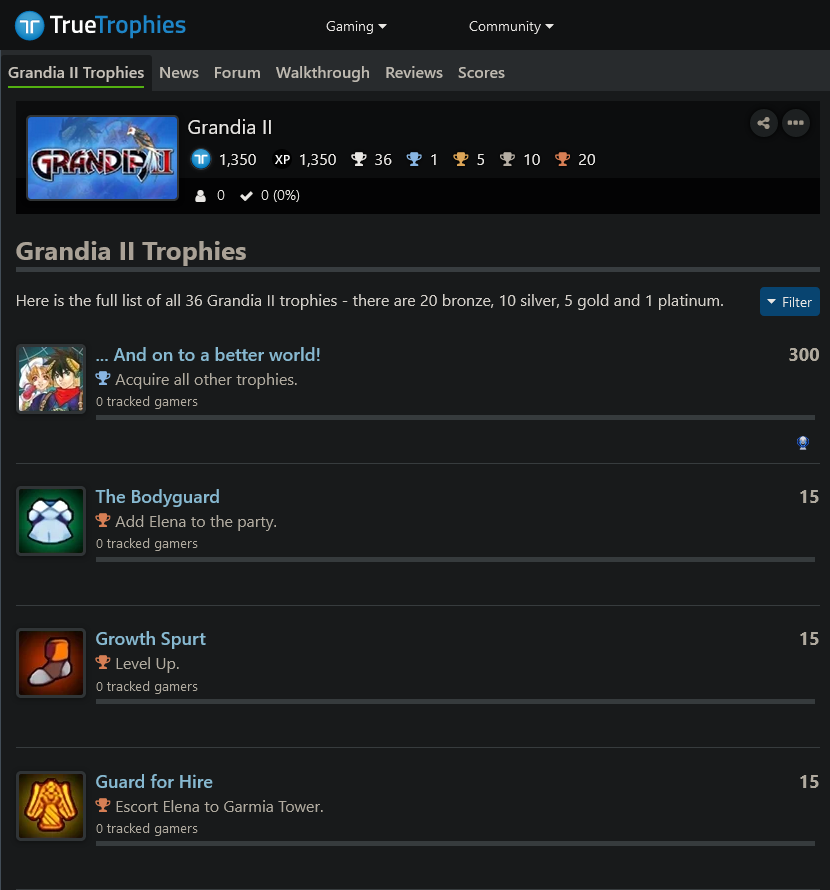
Task: Click the small platinum badge icon under first trophy
Action: click(803, 443)
